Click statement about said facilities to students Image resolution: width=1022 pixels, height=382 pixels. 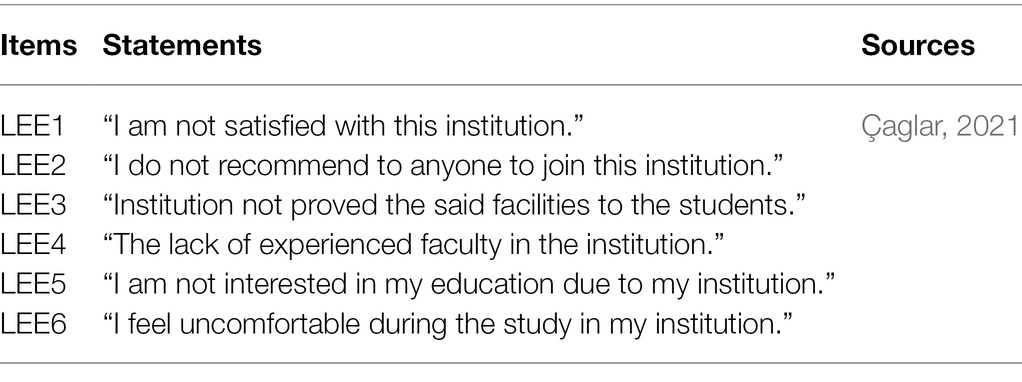[x=454, y=206]
